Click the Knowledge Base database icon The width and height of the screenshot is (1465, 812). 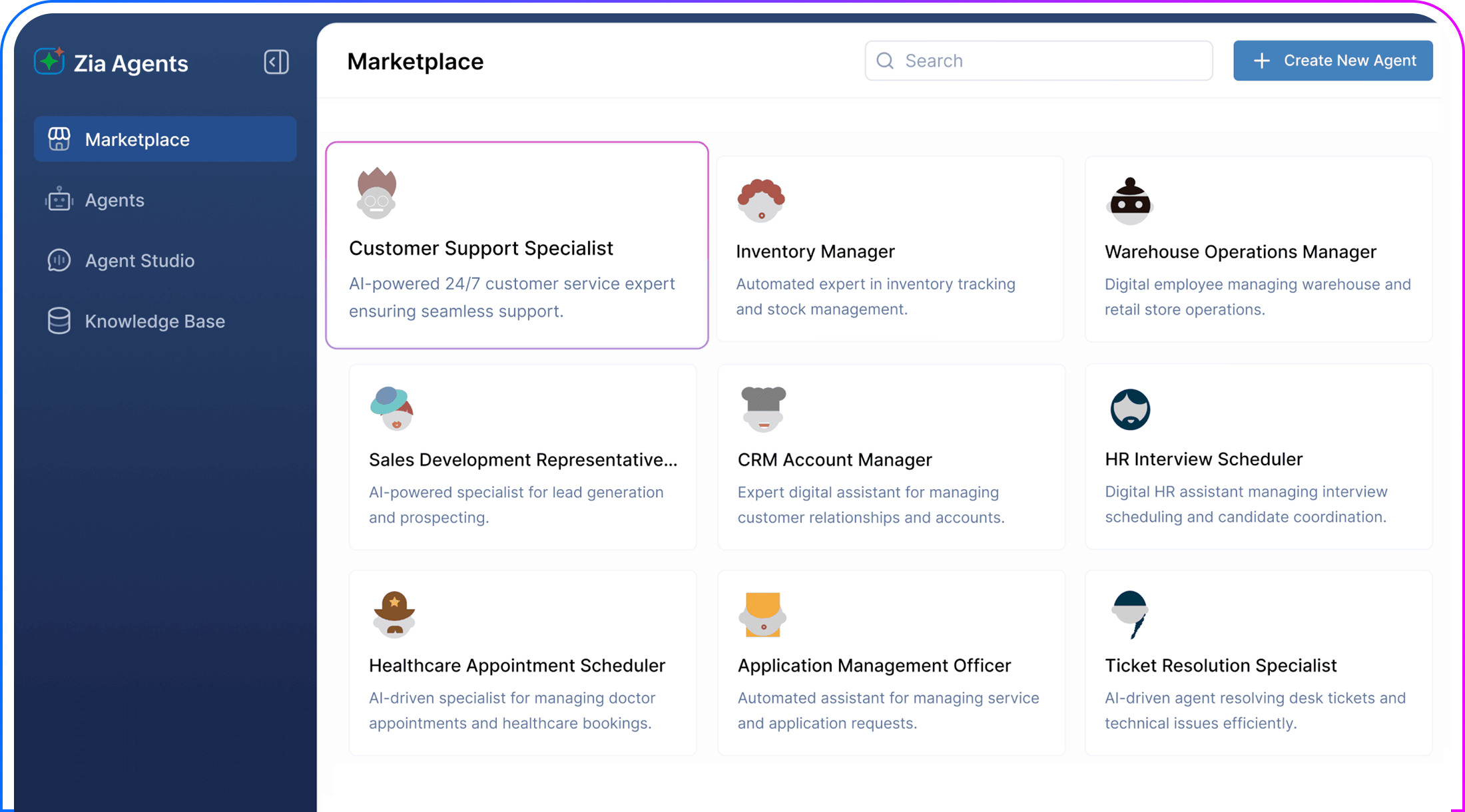coord(59,321)
